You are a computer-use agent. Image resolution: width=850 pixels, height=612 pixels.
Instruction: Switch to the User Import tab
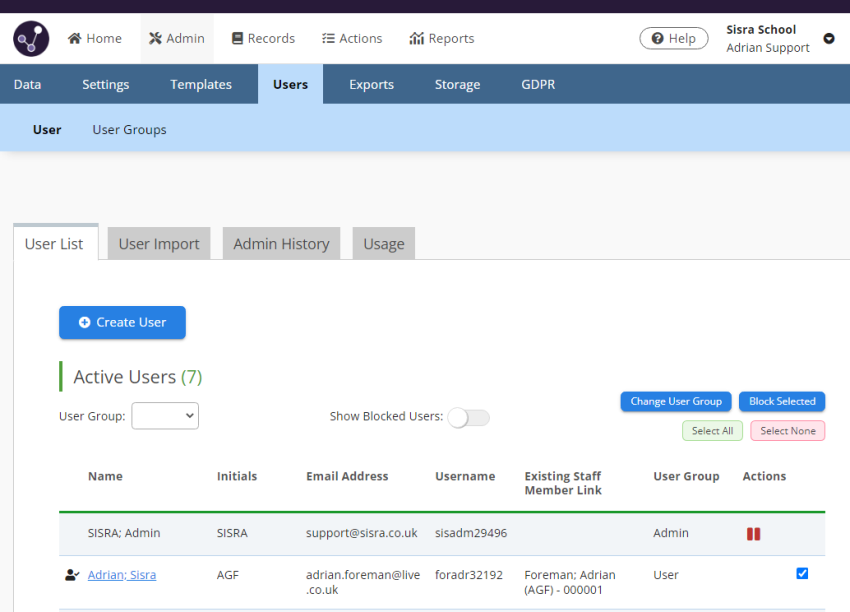pyautogui.click(x=159, y=244)
